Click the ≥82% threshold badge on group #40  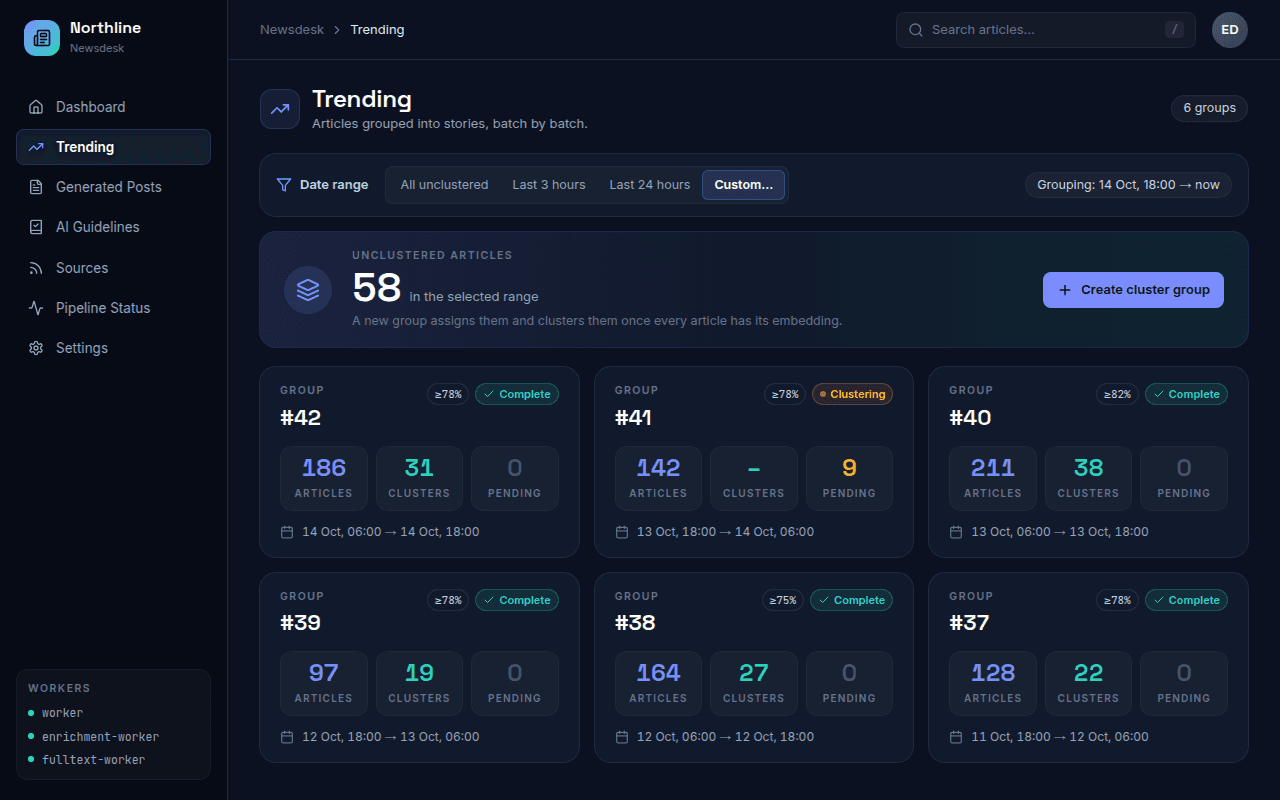1117,394
